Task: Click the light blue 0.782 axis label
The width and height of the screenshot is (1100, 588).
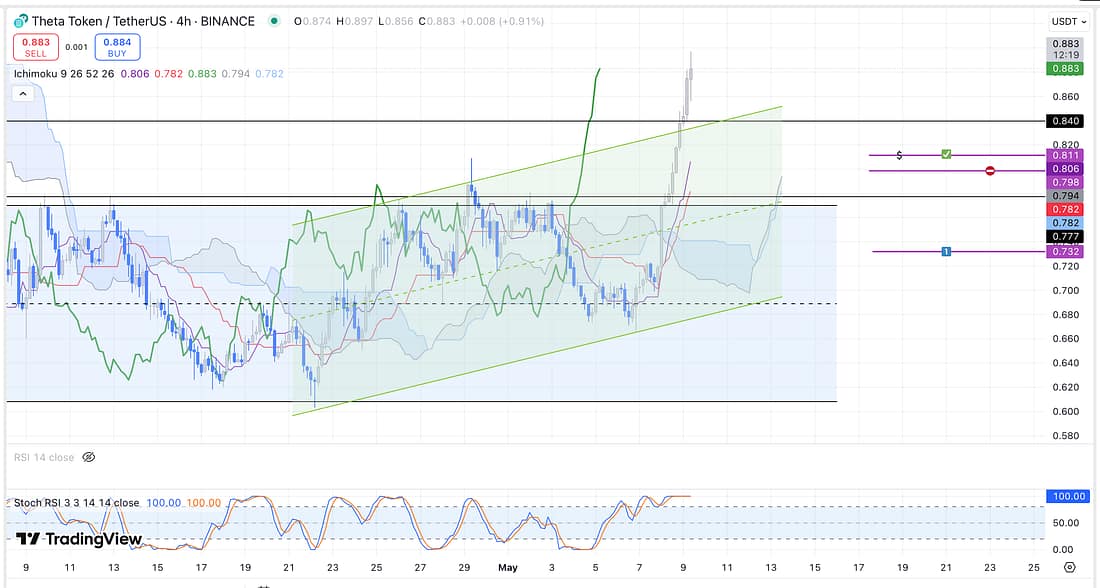Action: (1065, 223)
